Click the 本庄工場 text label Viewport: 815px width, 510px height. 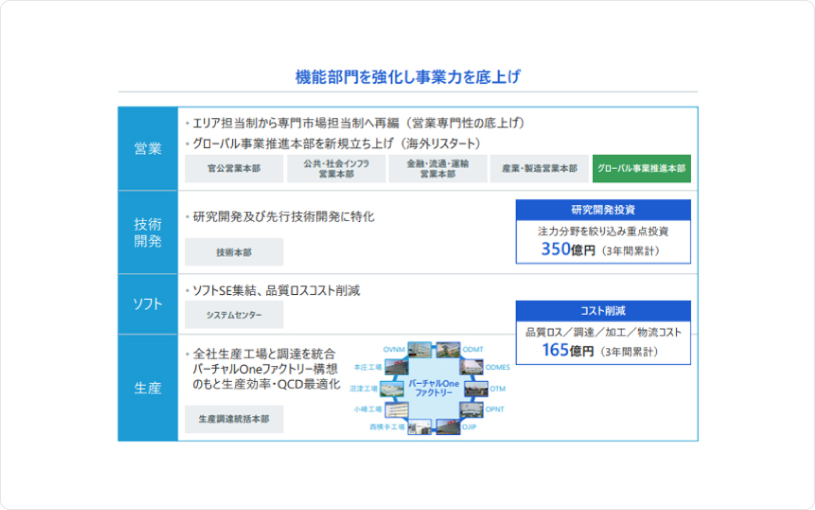coord(368,367)
